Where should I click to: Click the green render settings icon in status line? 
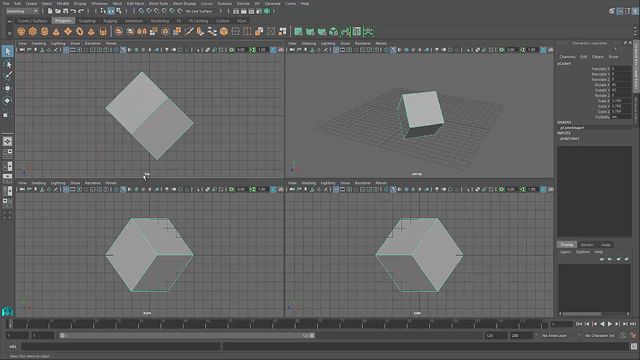click(x=267, y=11)
